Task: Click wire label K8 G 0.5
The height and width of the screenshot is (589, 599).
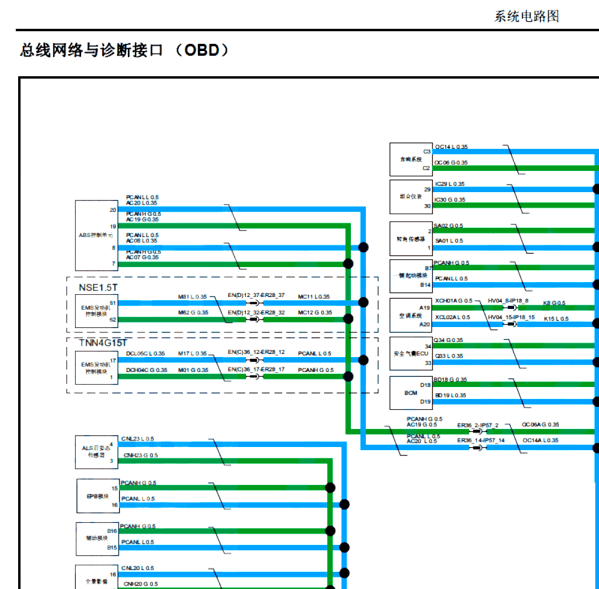Action: [554, 303]
